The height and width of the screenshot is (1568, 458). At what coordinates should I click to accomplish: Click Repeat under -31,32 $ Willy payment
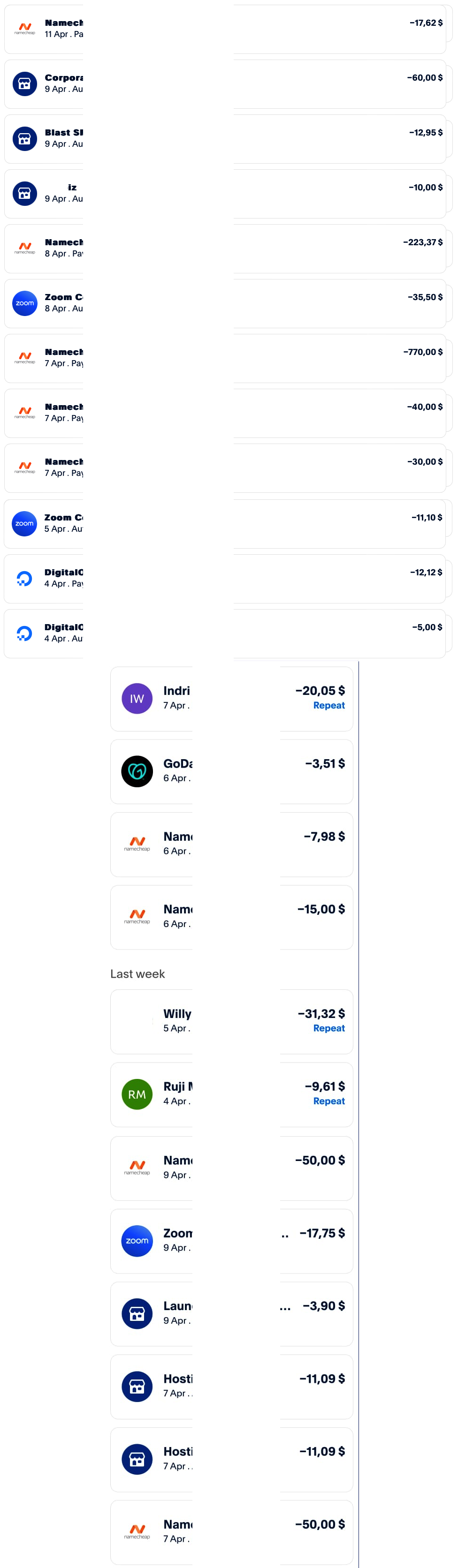[x=329, y=1028]
